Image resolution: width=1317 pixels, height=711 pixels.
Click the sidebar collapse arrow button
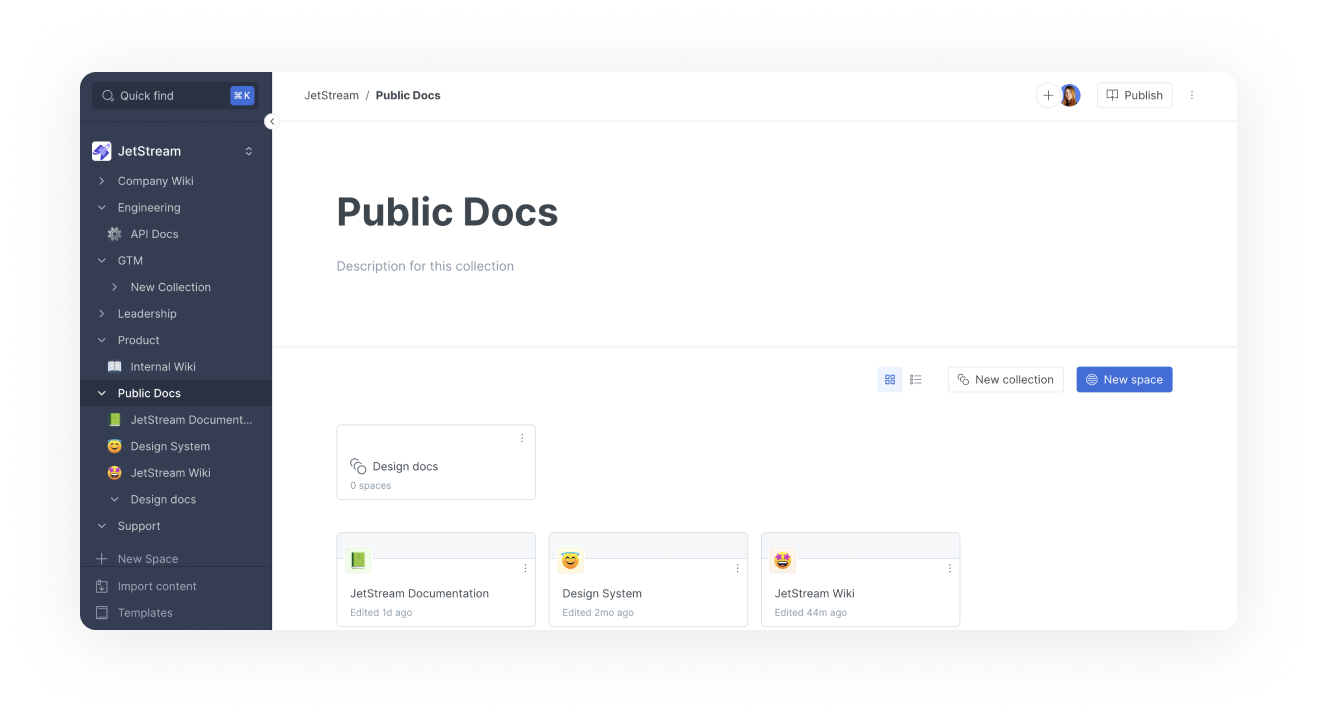(x=271, y=121)
